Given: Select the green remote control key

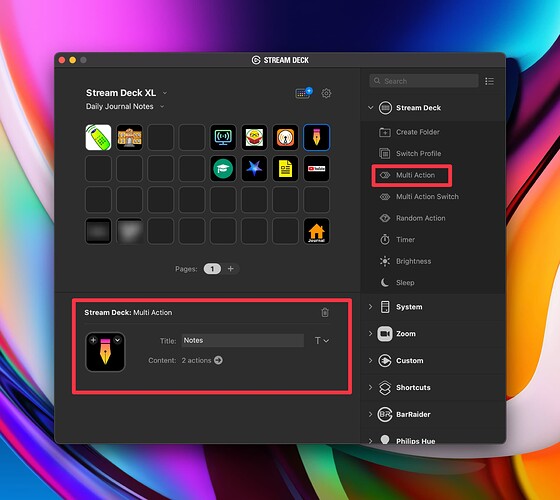Looking at the screenshot, I should [98, 137].
